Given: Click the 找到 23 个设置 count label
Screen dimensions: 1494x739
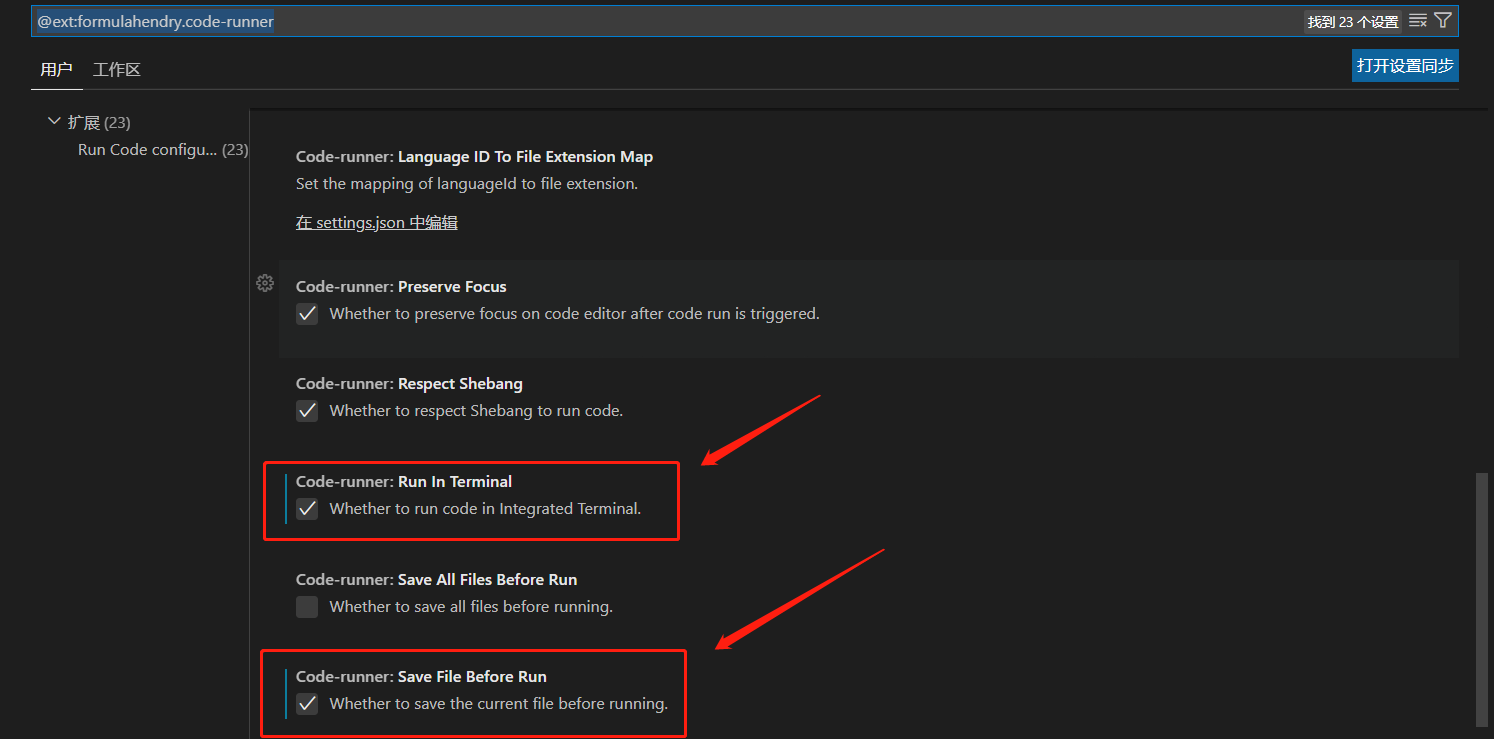Looking at the screenshot, I should click(x=1353, y=21).
